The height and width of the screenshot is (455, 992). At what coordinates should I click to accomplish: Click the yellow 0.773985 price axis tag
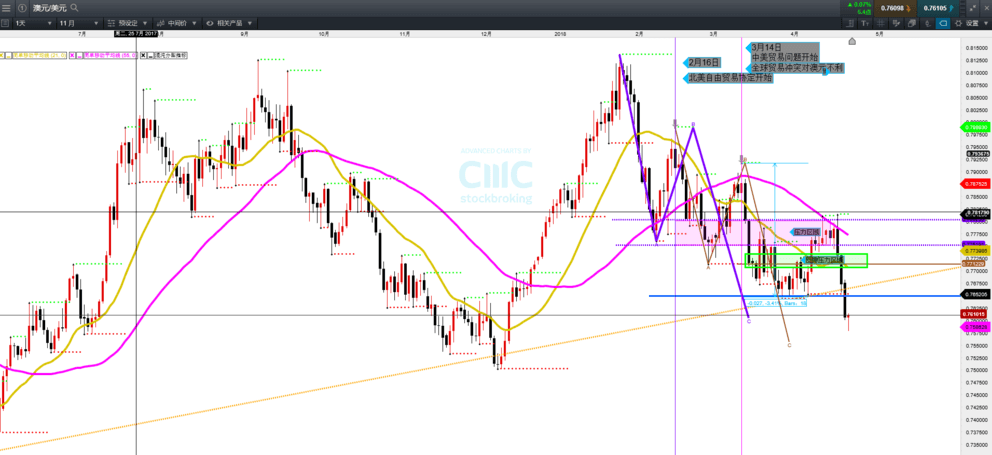coord(975,251)
